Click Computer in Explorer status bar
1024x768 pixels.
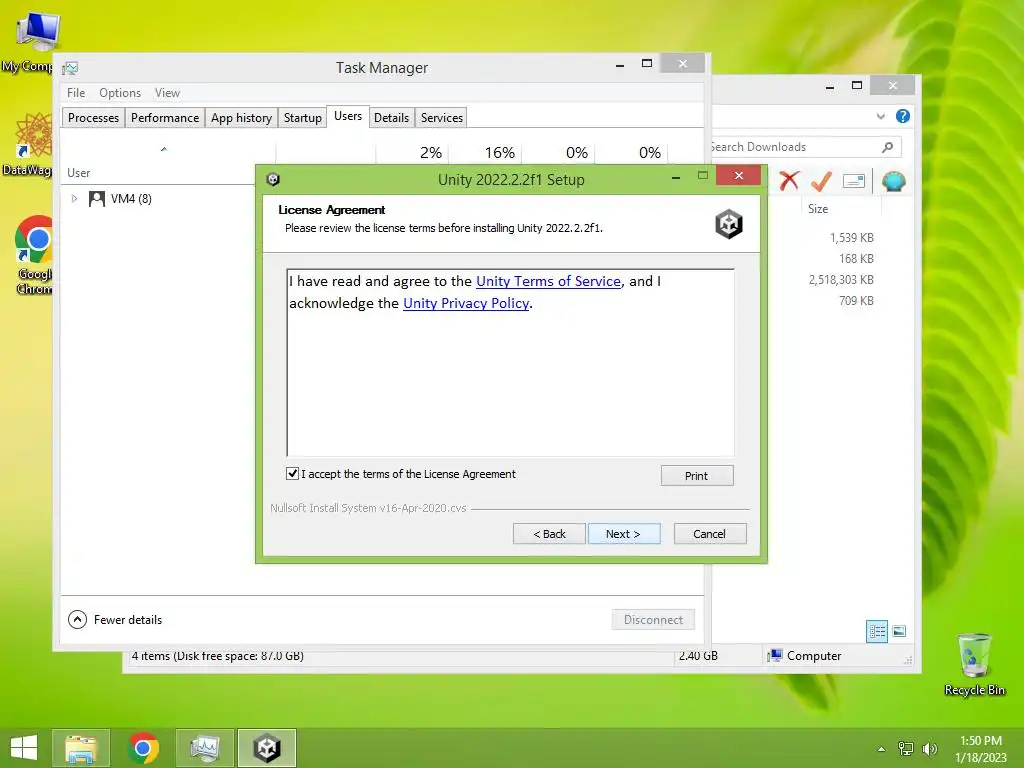(x=806, y=656)
